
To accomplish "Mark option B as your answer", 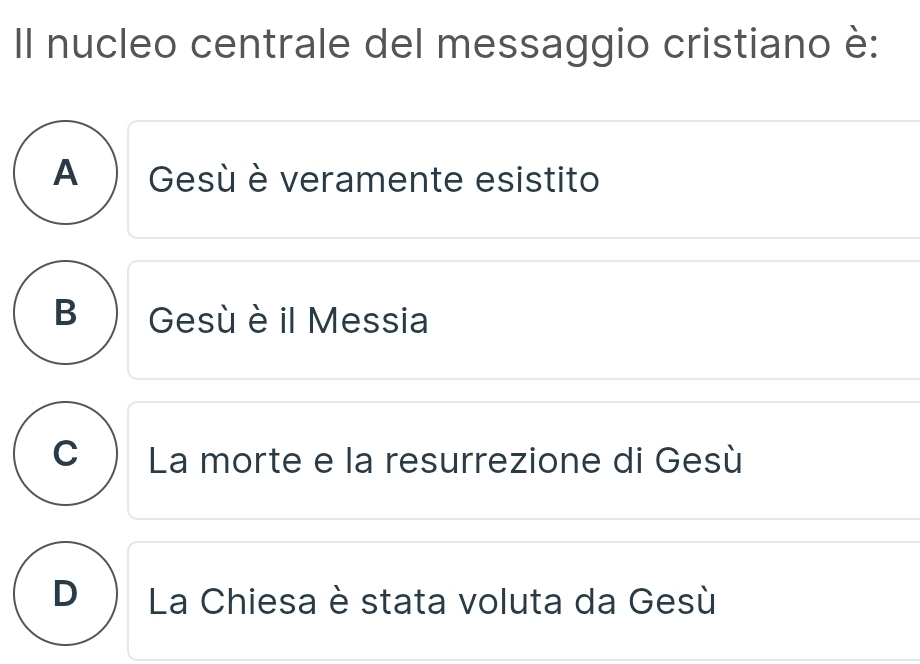I will pos(66,316).
